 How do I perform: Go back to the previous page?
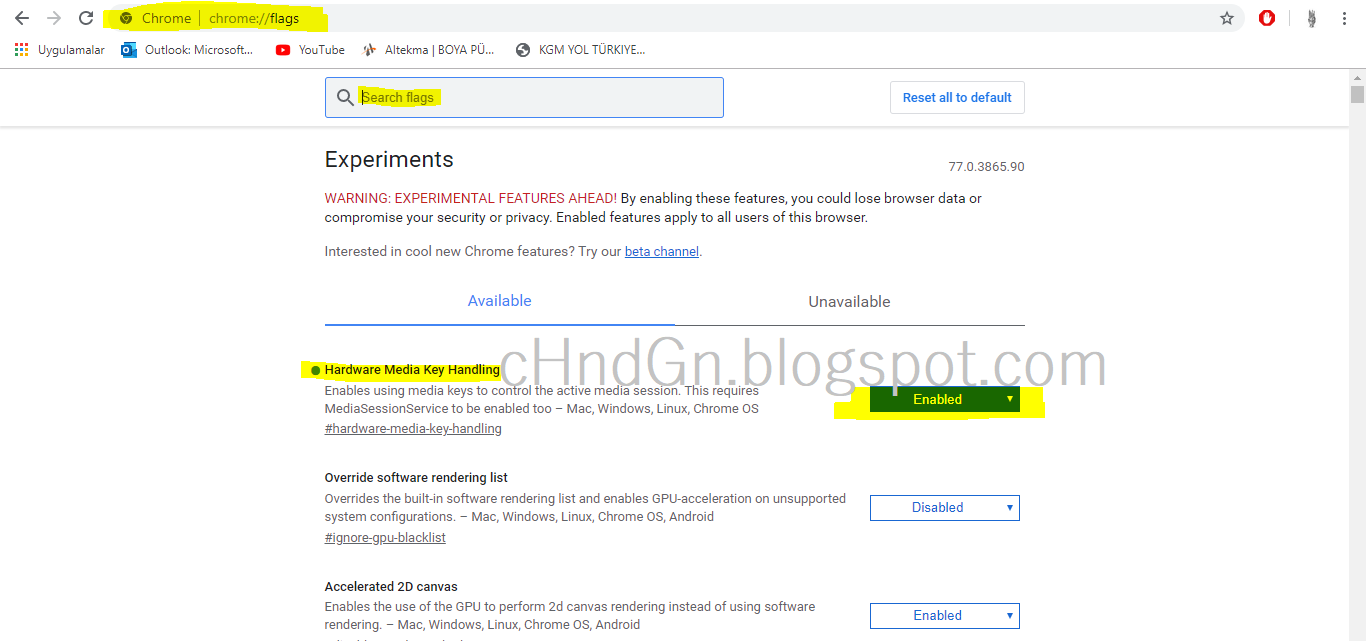click(x=21, y=17)
